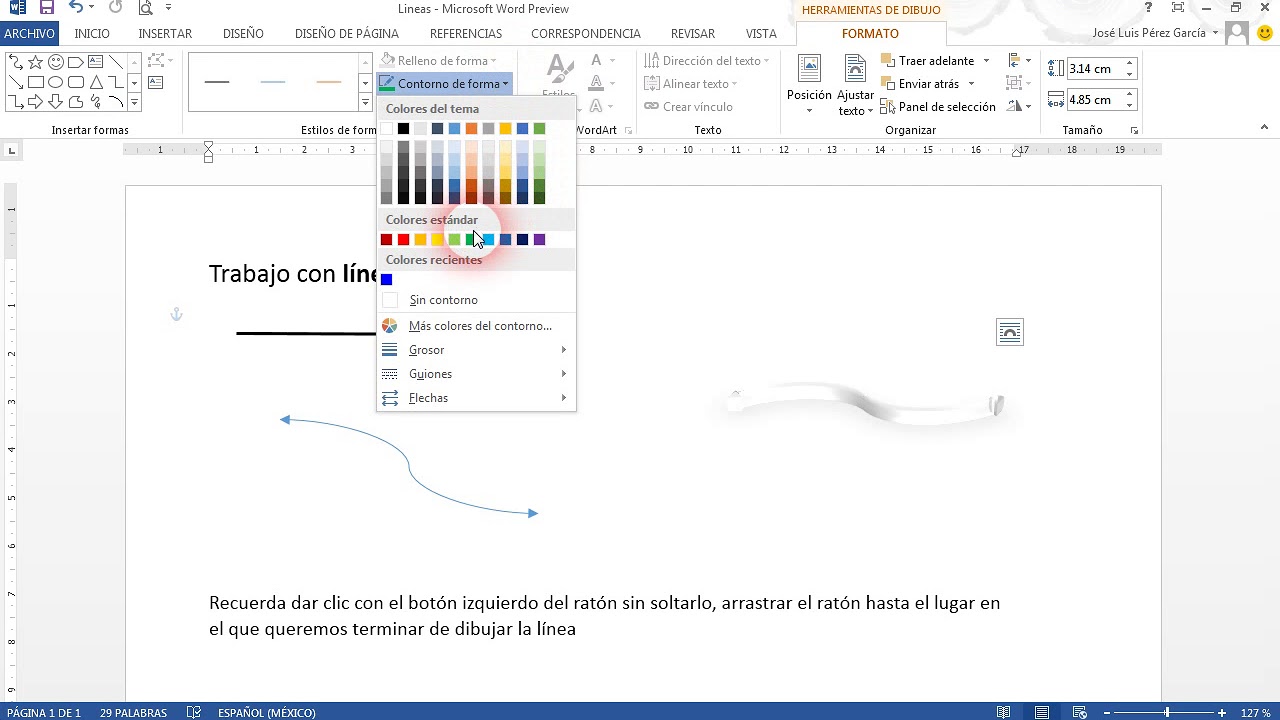Click the Draw Text Box icon
This screenshot has height=720, width=1280.
click(x=156, y=83)
